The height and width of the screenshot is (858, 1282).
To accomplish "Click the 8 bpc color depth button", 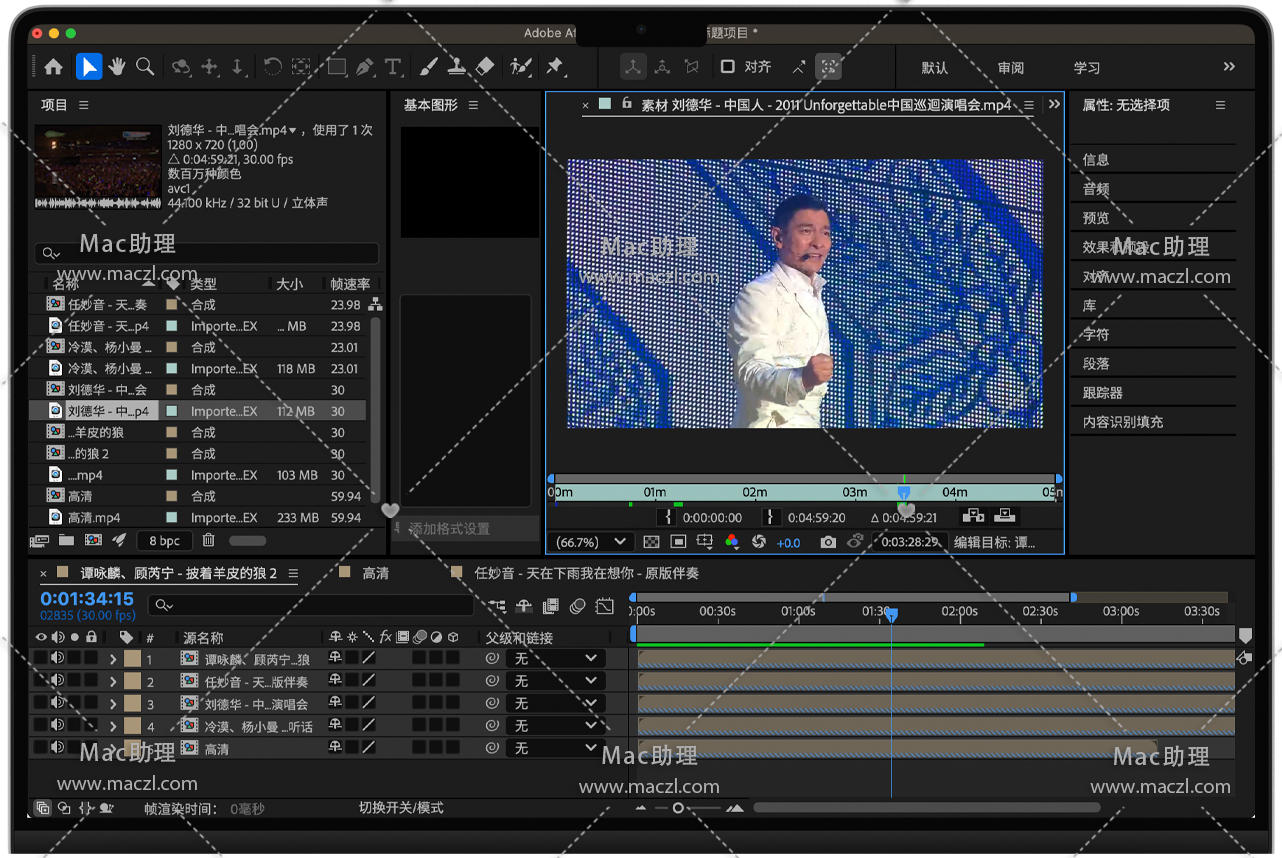I will point(165,541).
